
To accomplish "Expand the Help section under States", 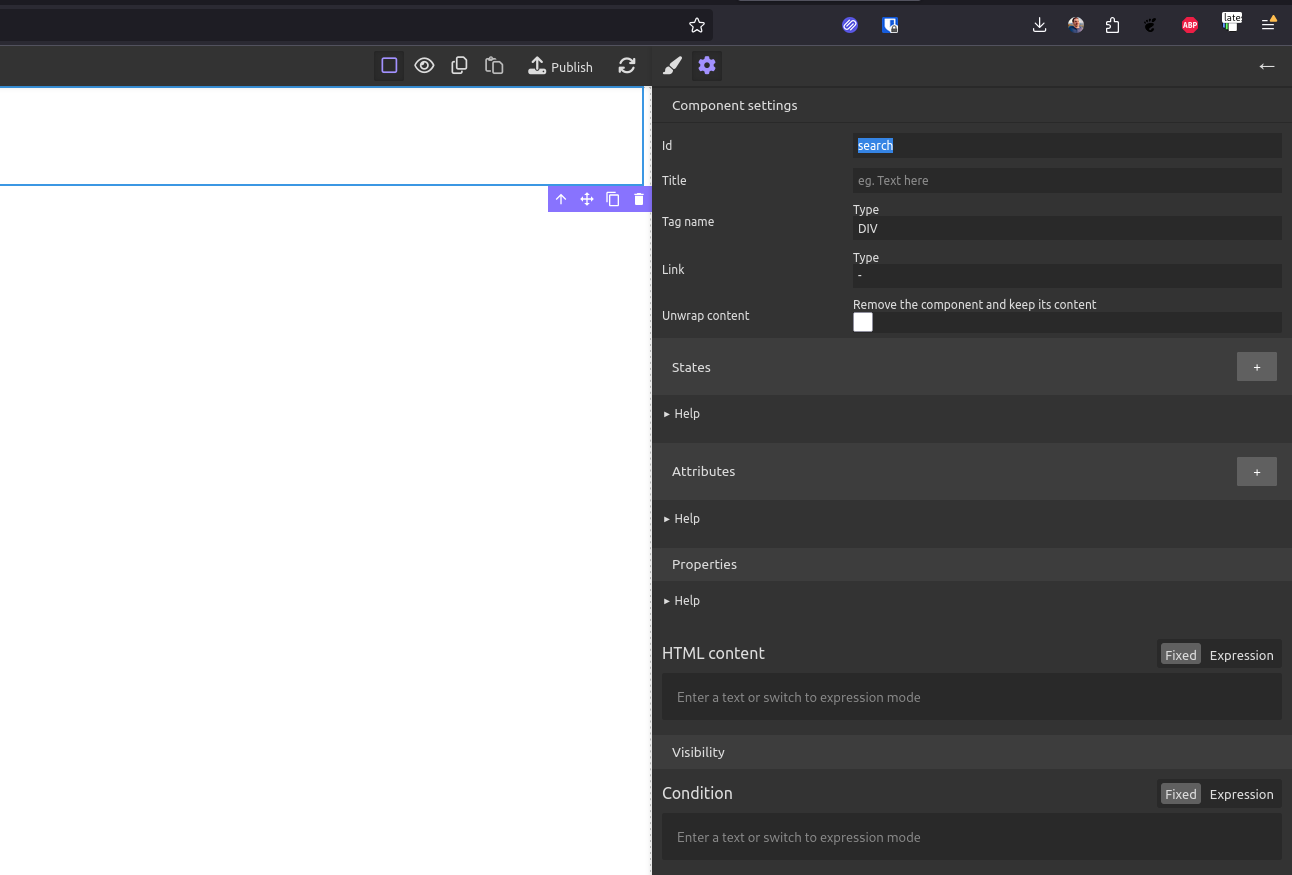I will 686,414.
